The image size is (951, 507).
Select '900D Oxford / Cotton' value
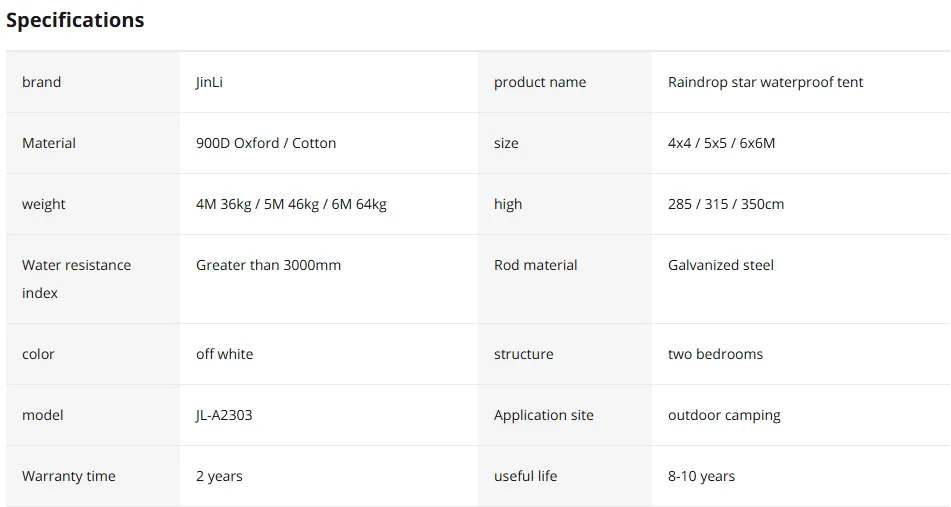click(266, 143)
